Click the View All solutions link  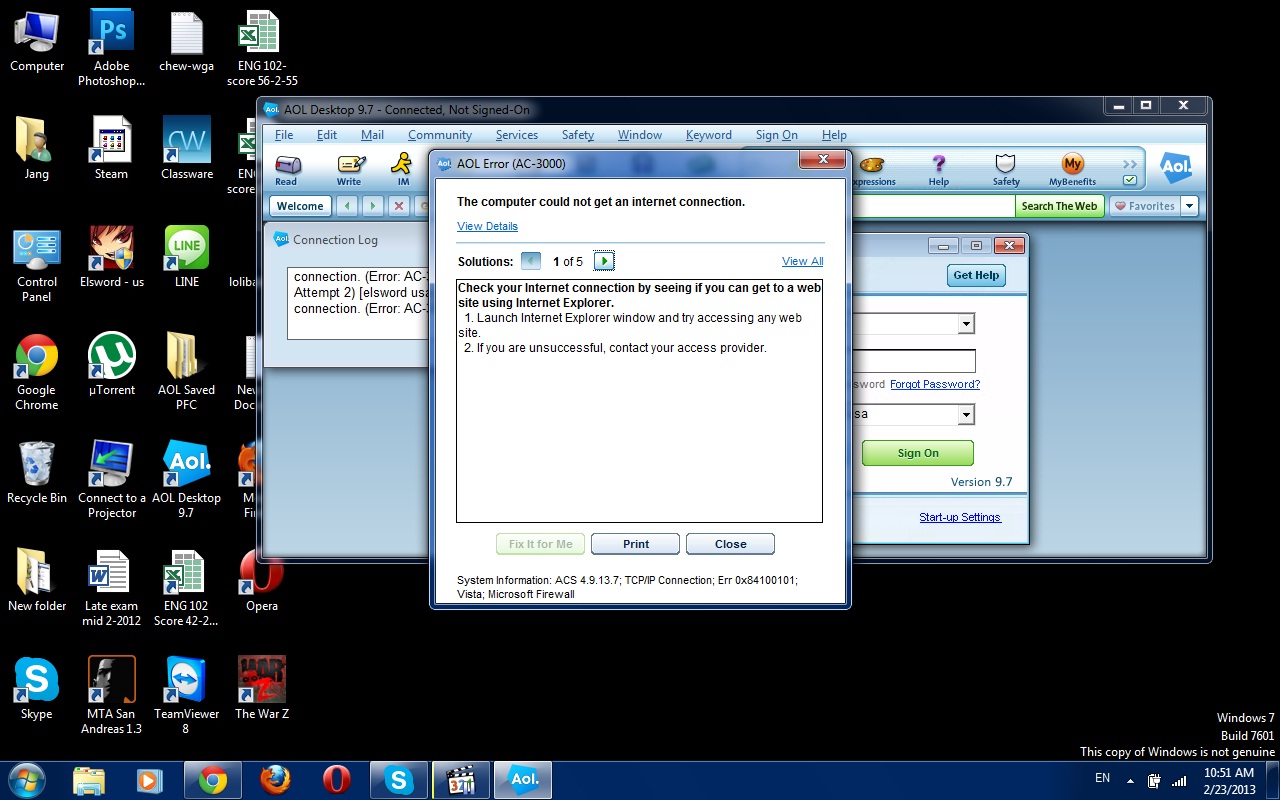[802, 261]
